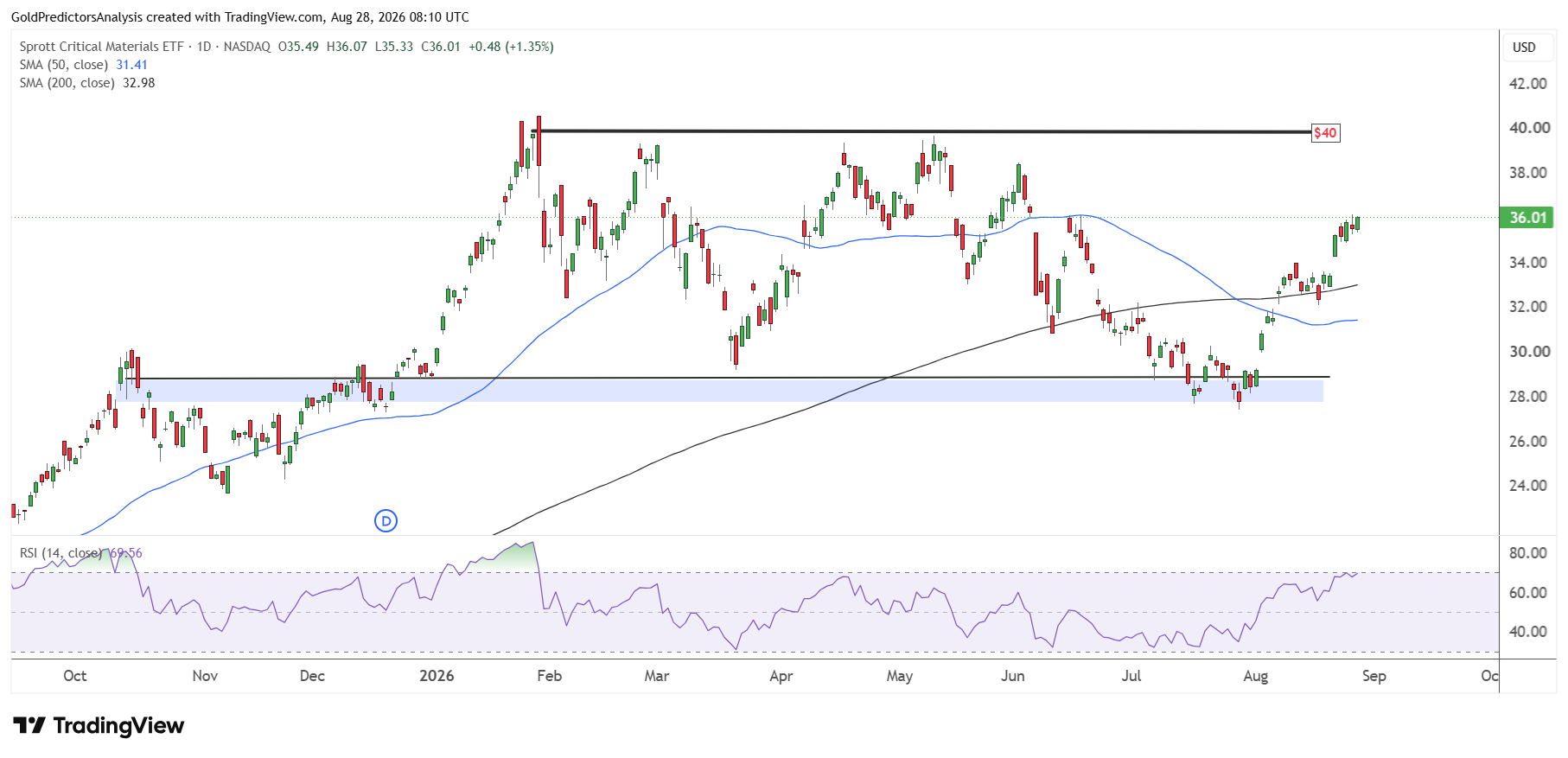Click the 42.00 price axis label
The height and width of the screenshot is (758, 1568).
pyautogui.click(x=1527, y=84)
